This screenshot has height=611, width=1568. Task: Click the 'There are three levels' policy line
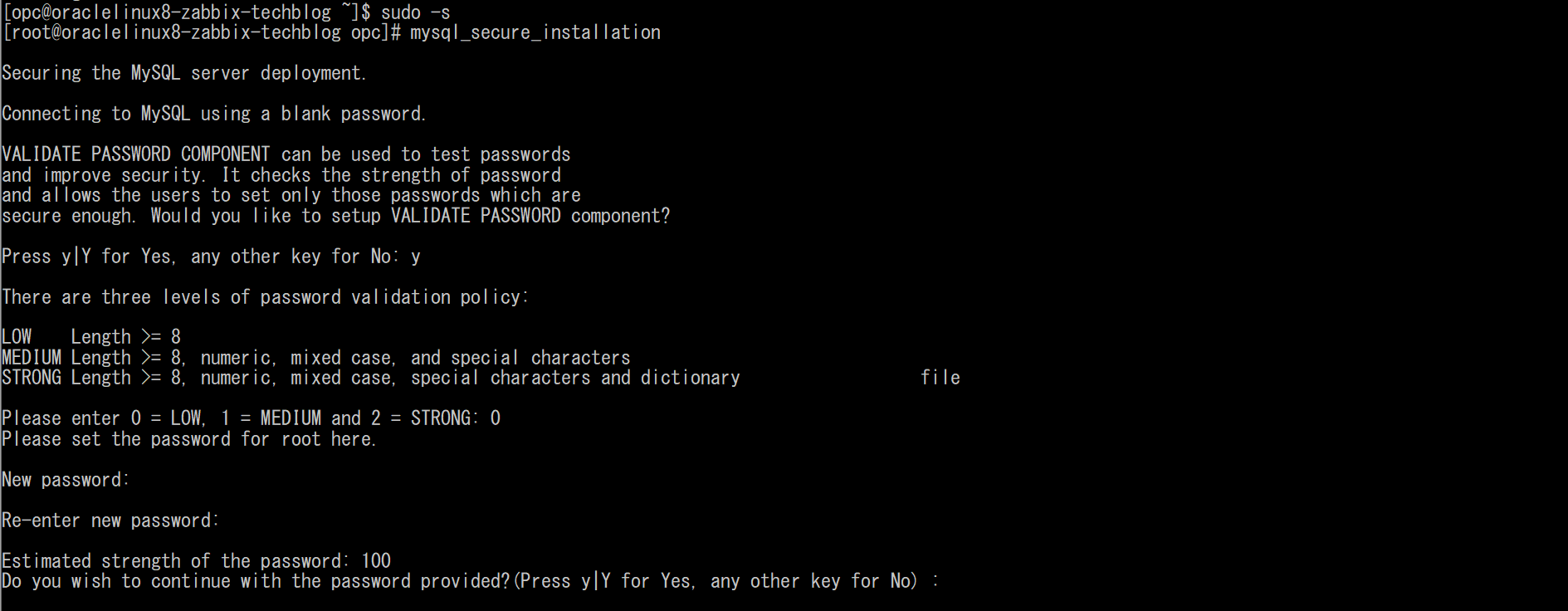point(265,297)
